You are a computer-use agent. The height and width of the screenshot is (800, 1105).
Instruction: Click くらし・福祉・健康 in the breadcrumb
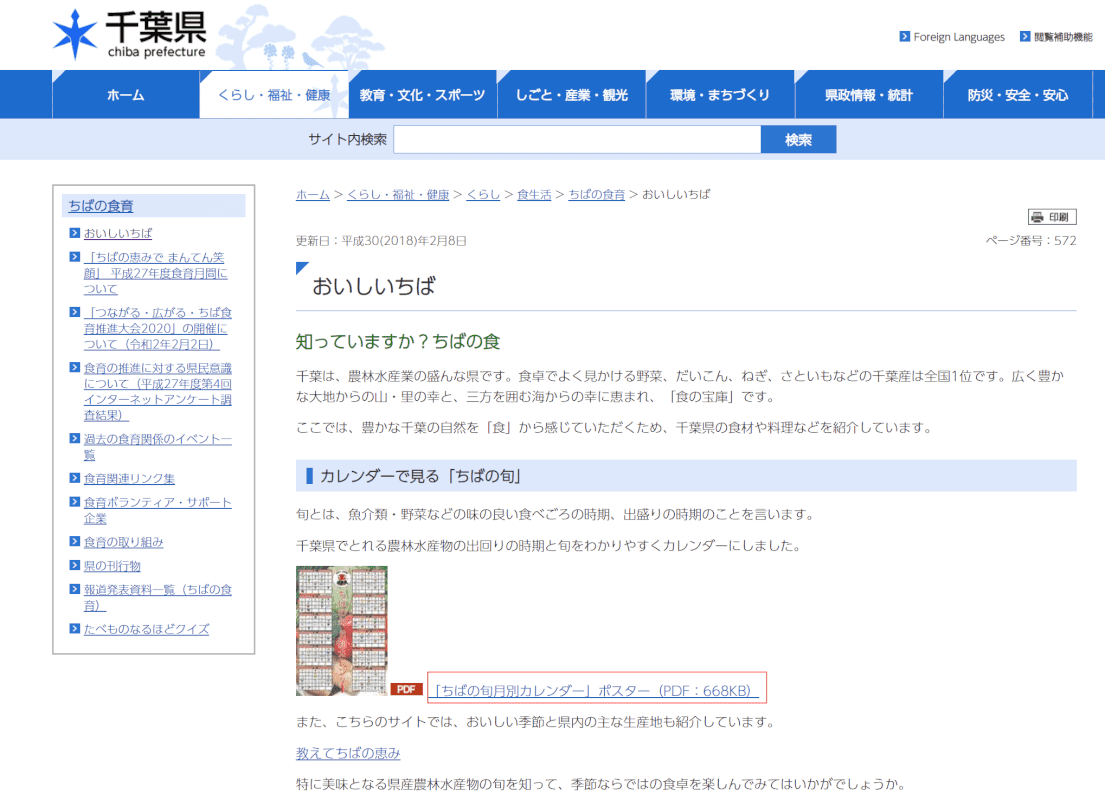[x=398, y=195]
